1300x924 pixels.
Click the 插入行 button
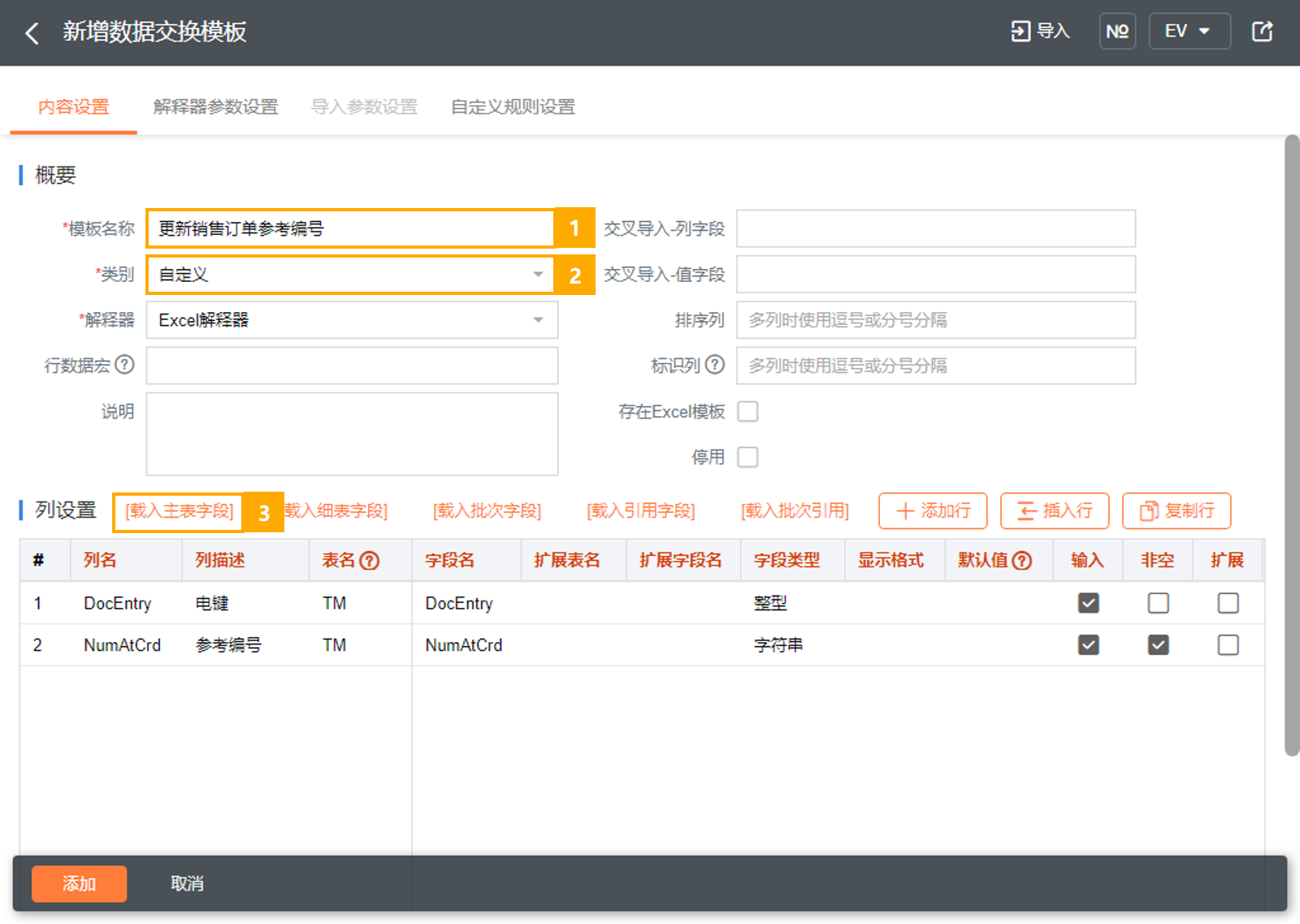1055,511
